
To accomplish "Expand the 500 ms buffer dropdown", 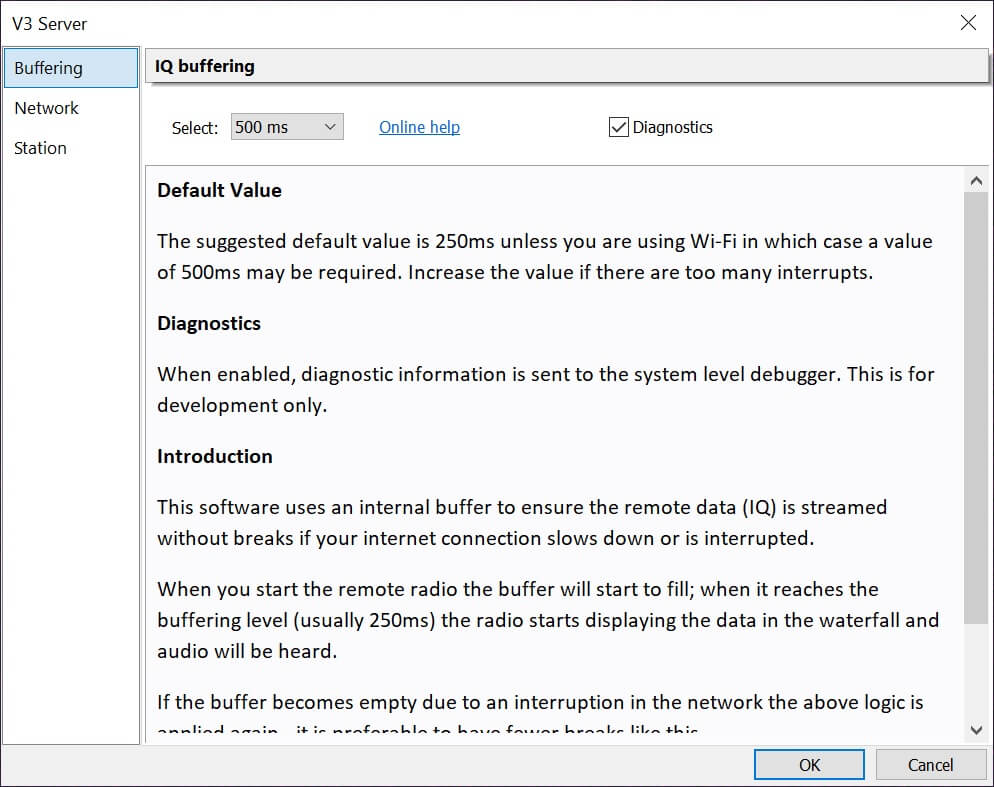I will 287,127.
